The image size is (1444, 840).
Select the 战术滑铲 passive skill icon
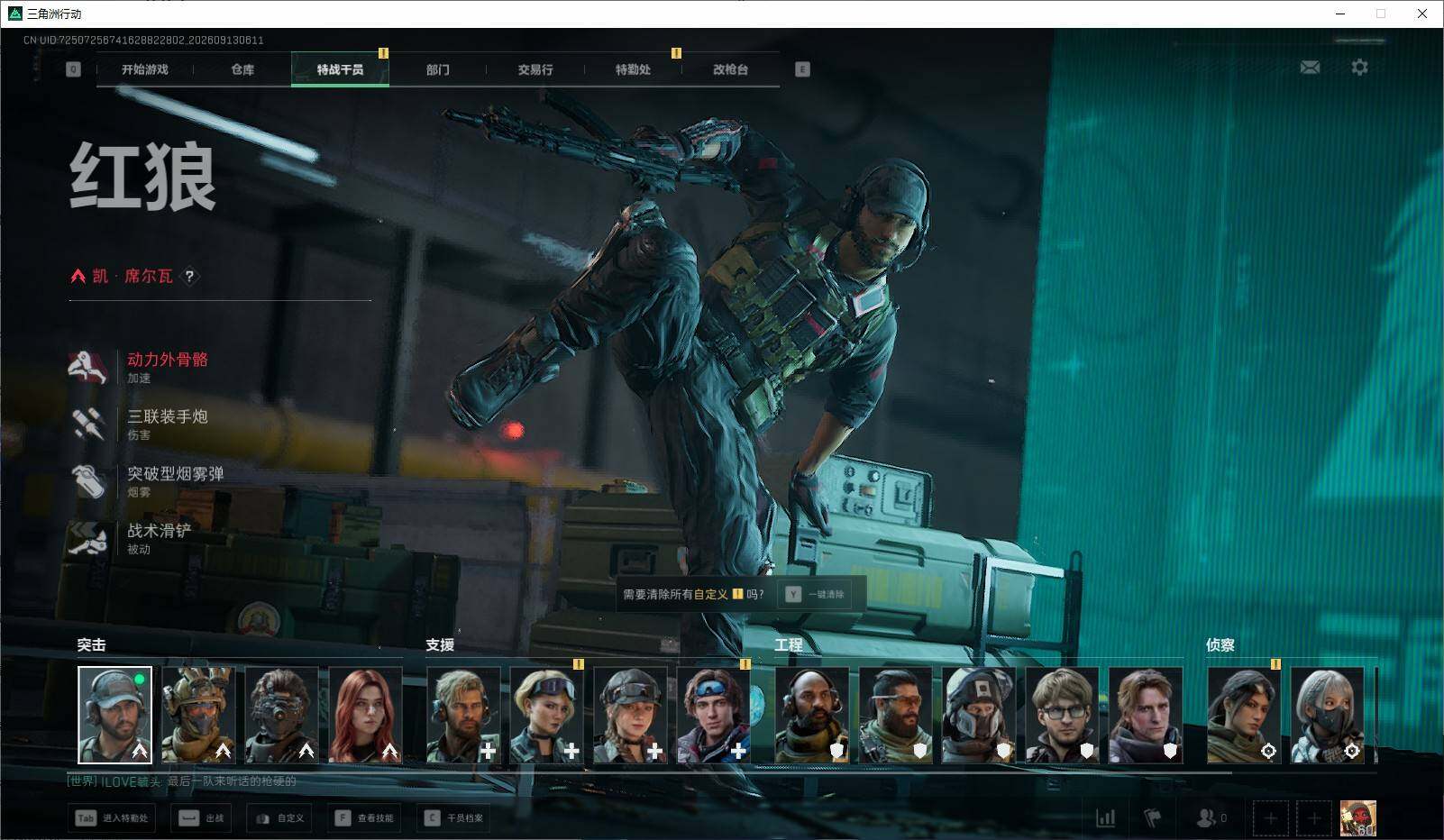[x=89, y=538]
